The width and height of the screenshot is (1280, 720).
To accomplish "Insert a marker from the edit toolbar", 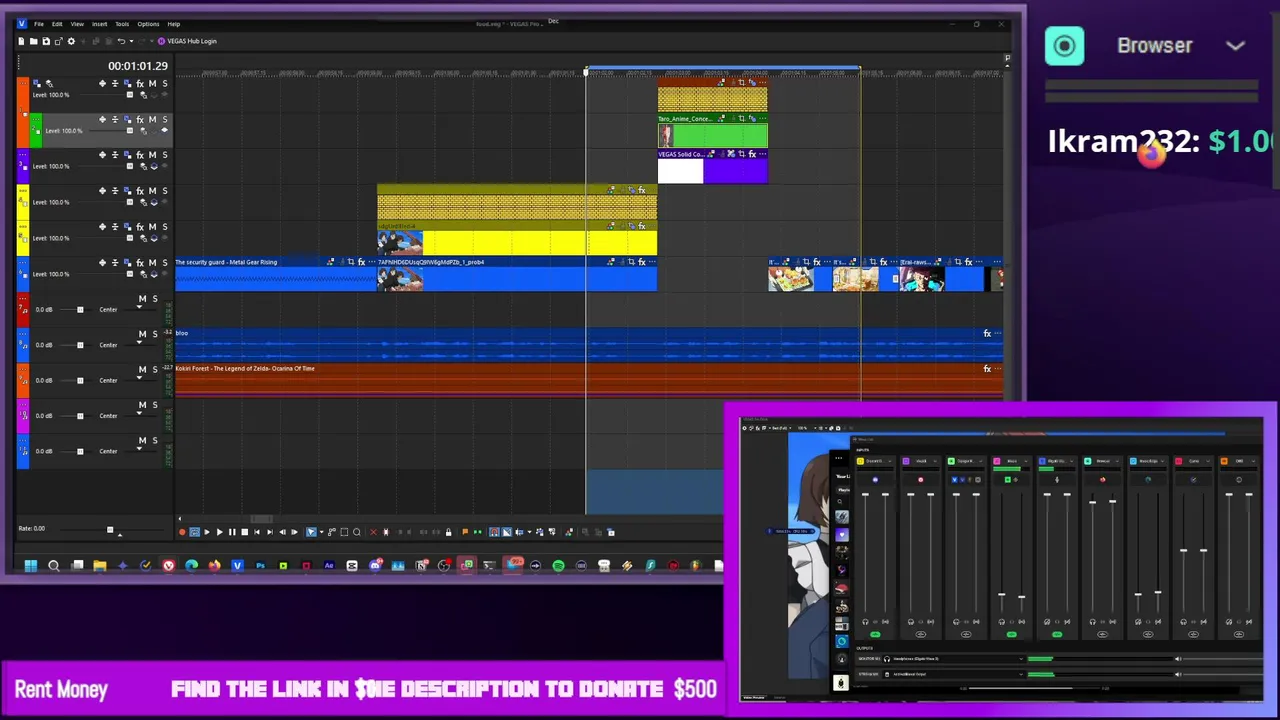I will (465, 532).
